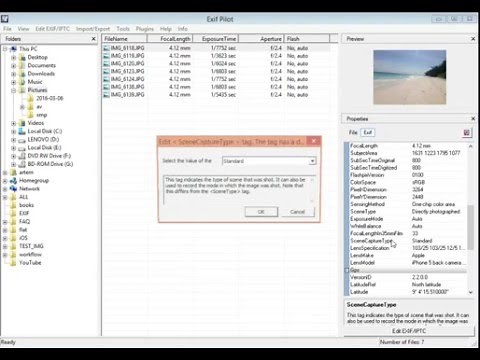Select the 2016-03-06 folder
The width and height of the screenshot is (480, 360).
49,98
